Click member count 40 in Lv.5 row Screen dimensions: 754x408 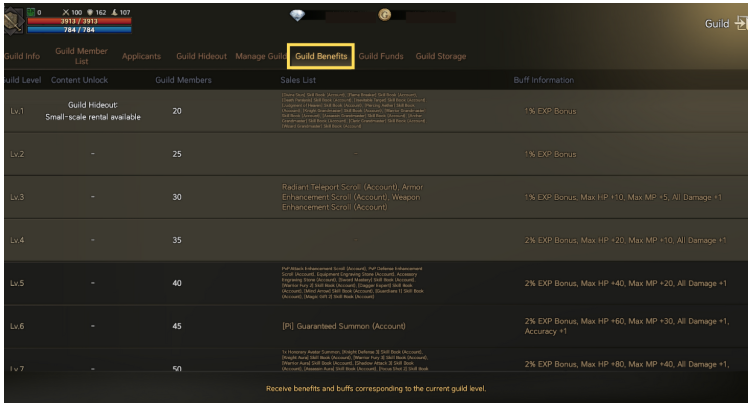(177, 283)
